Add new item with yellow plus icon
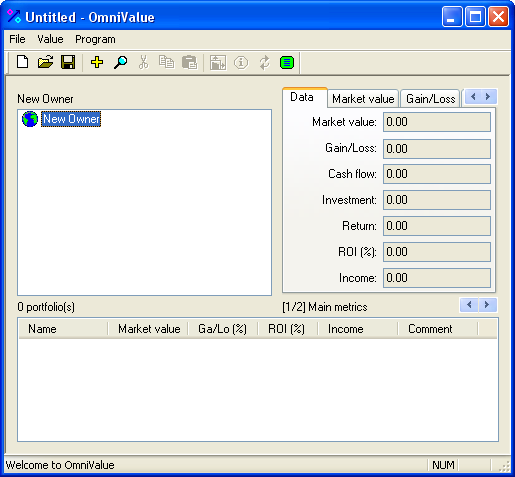Screen dimensions: 515x477 pyautogui.click(x=97, y=62)
